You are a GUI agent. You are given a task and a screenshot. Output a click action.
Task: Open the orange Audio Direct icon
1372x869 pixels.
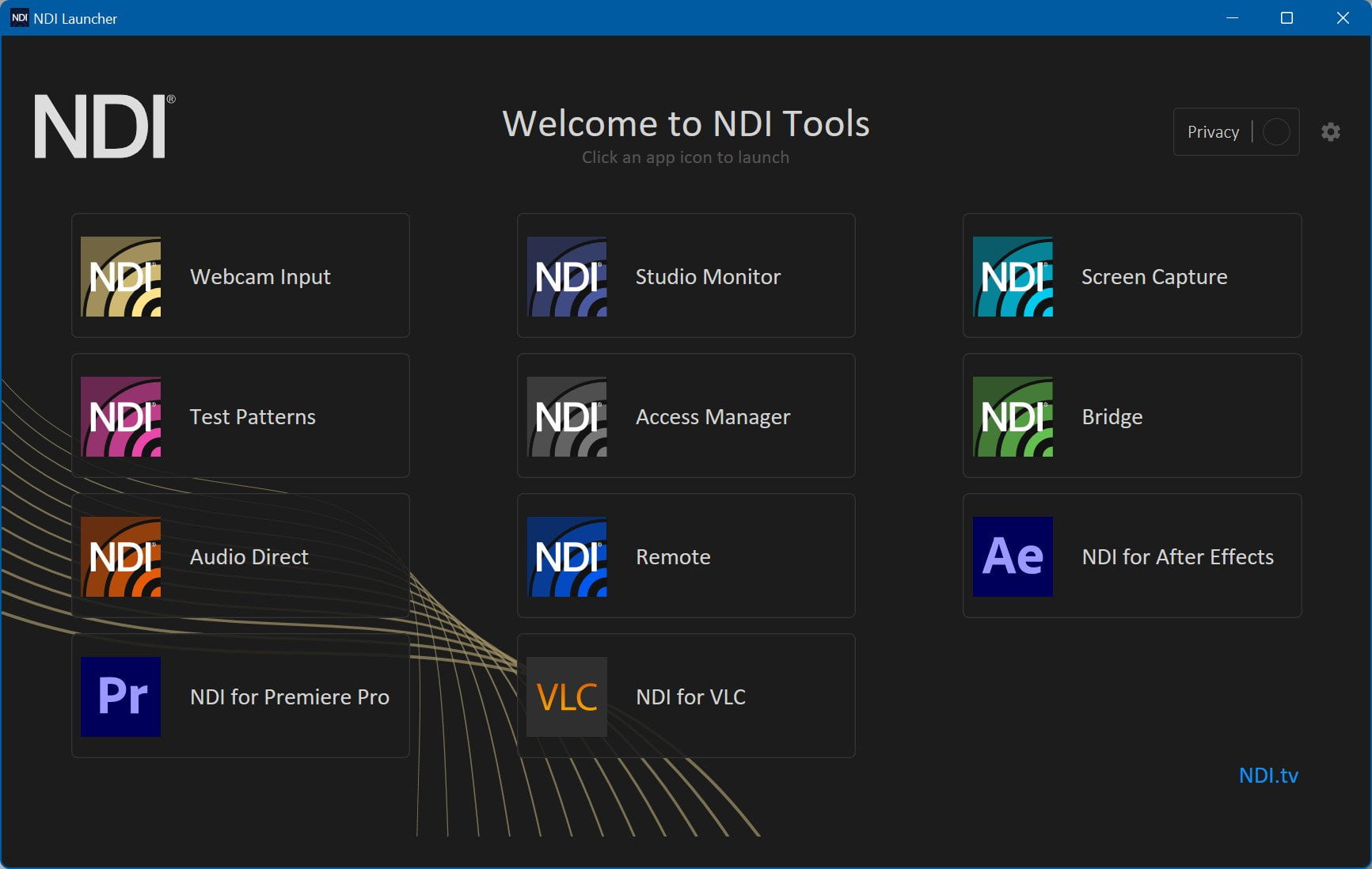point(121,556)
